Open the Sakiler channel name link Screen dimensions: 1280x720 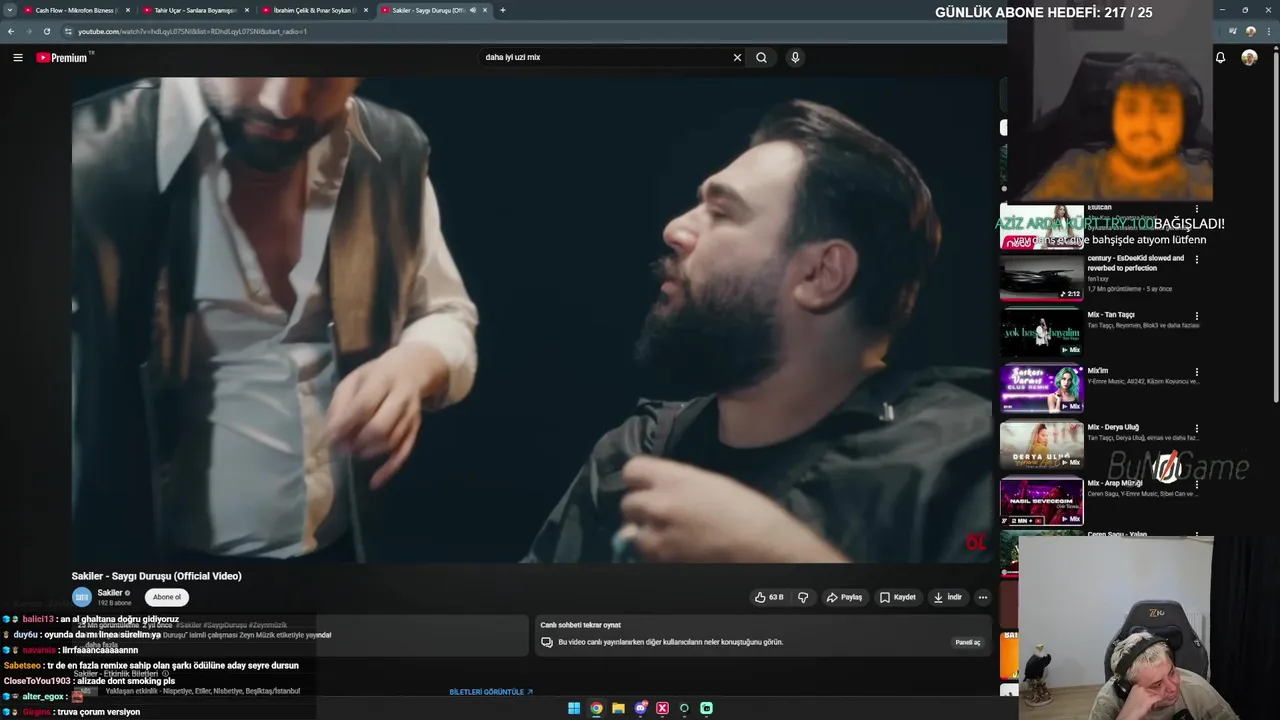pyautogui.click(x=110, y=593)
